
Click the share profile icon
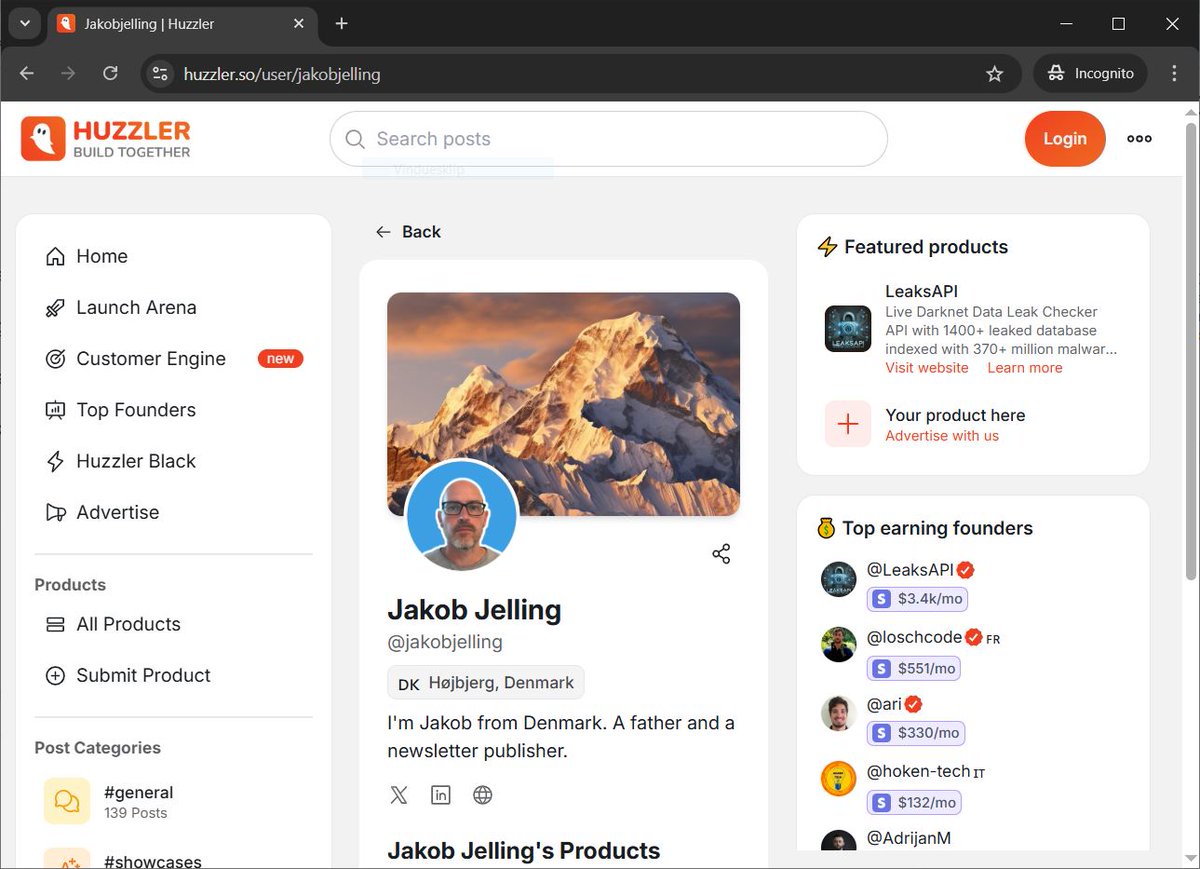pyautogui.click(x=721, y=554)
